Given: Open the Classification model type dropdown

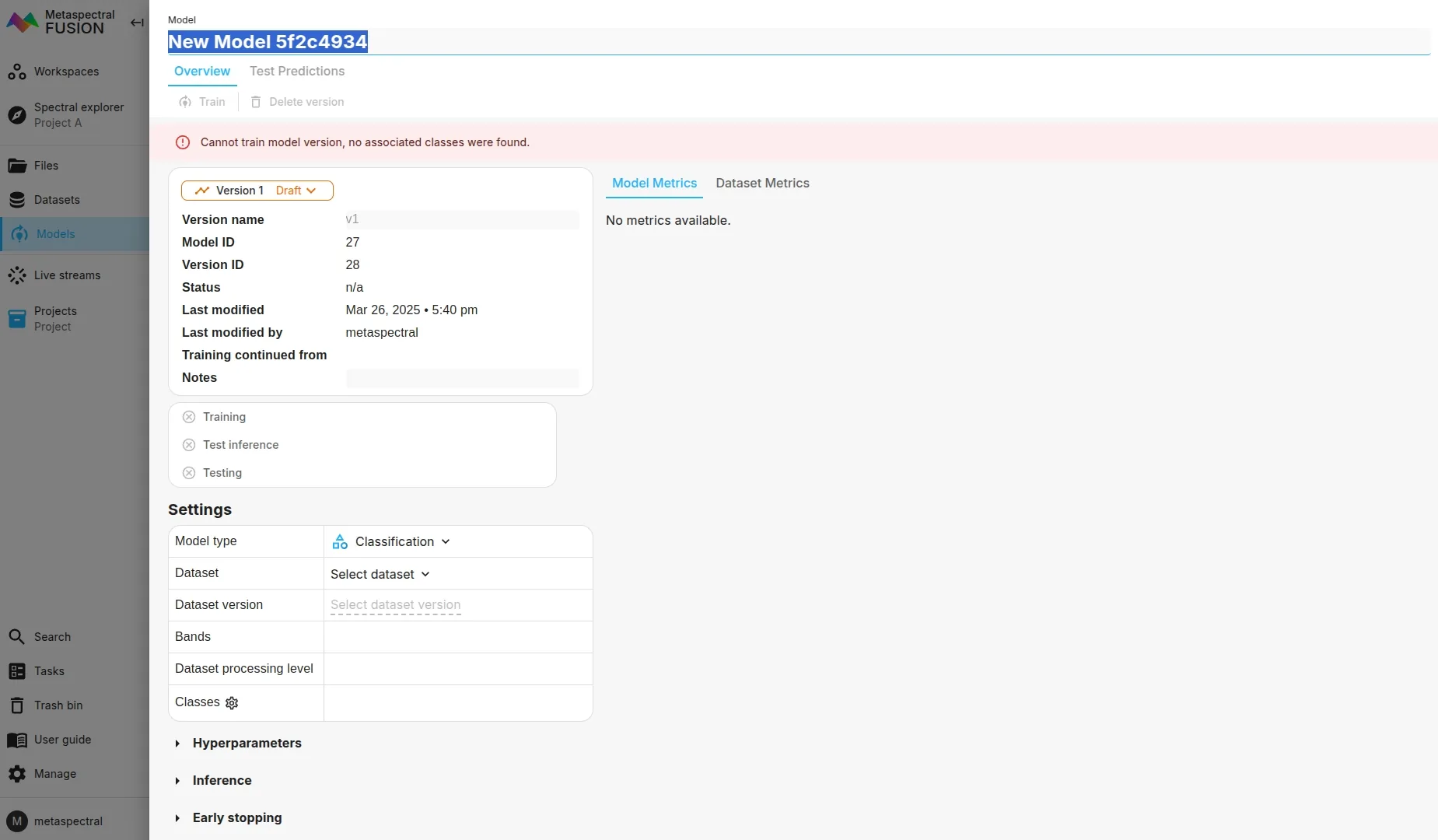Looking at the screenshot, I should (x=392, y=542).
